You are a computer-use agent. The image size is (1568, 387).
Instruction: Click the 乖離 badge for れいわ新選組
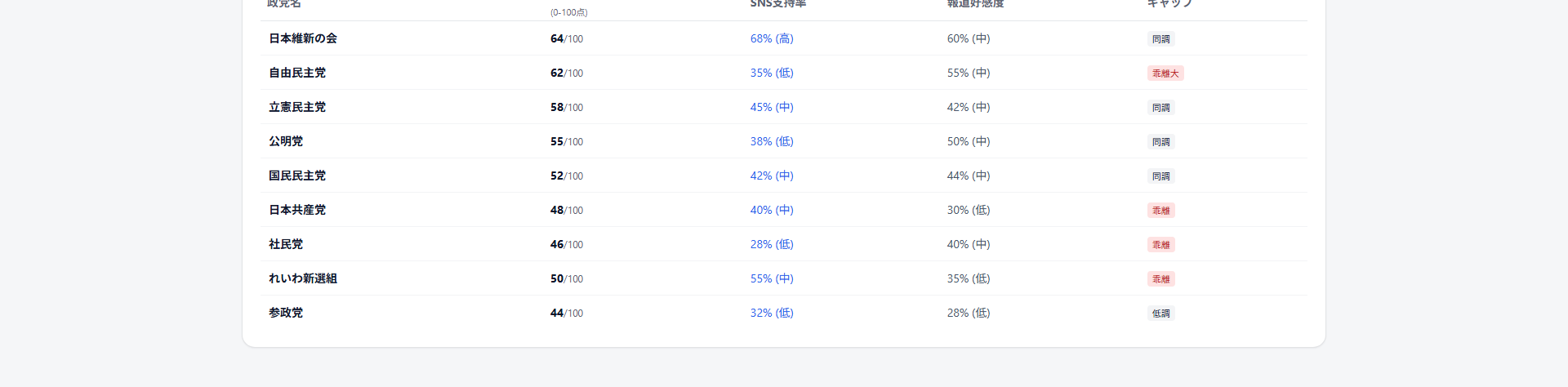click(x=1160, y=279)
